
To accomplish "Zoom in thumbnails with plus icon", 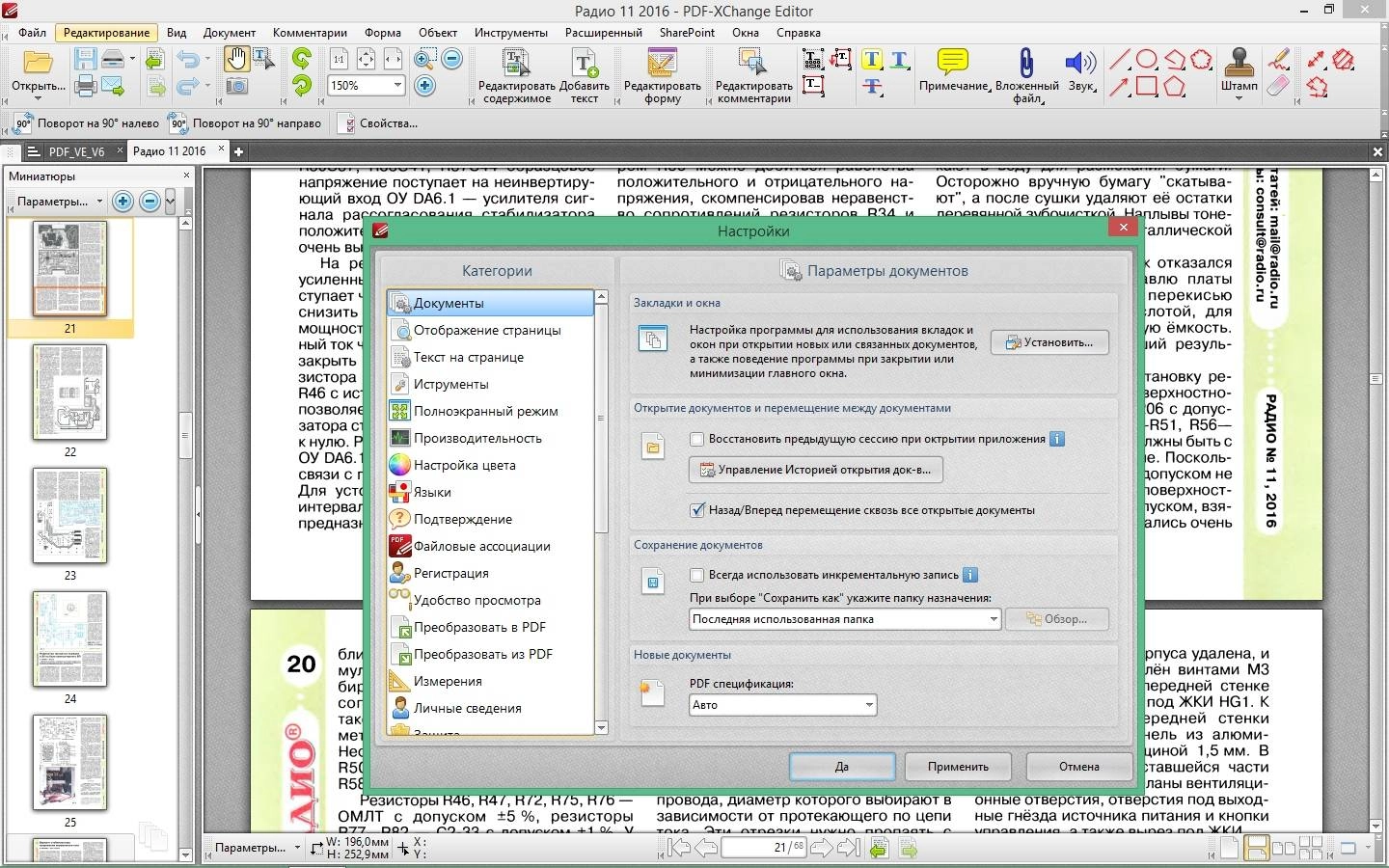I will (123, 202).
